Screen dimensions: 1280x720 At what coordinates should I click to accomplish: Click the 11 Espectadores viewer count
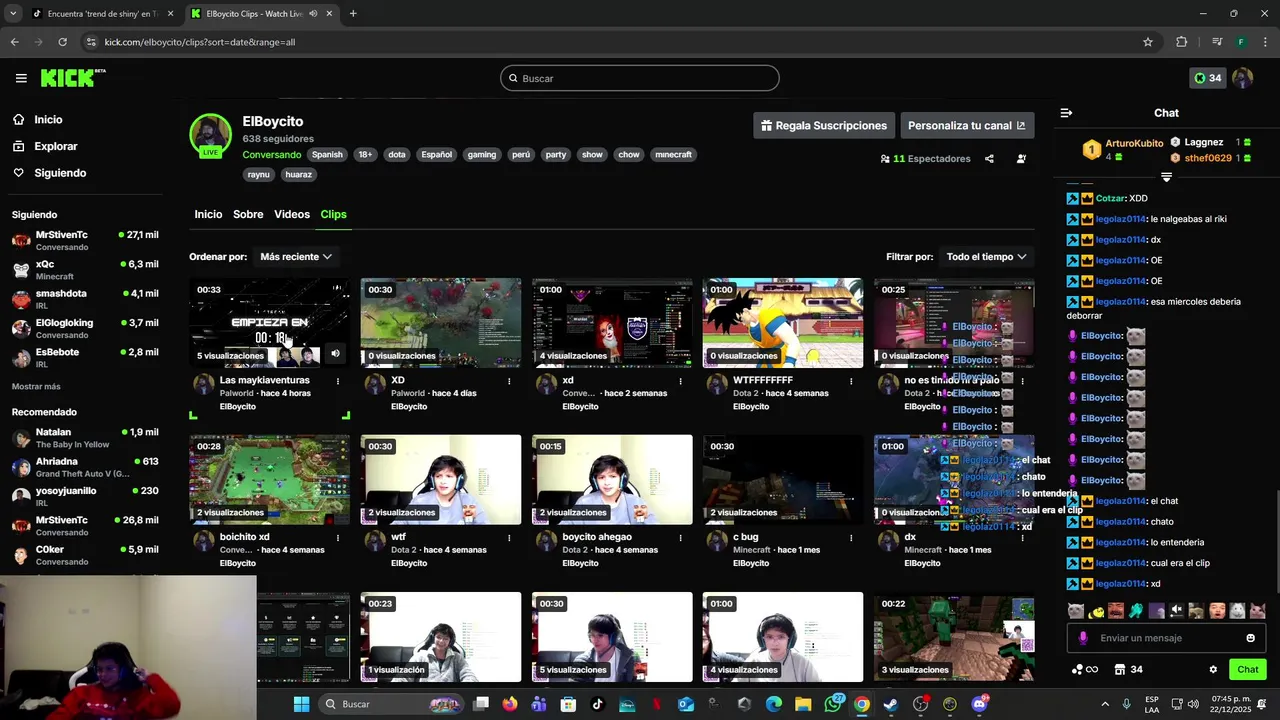coord(925,159)
